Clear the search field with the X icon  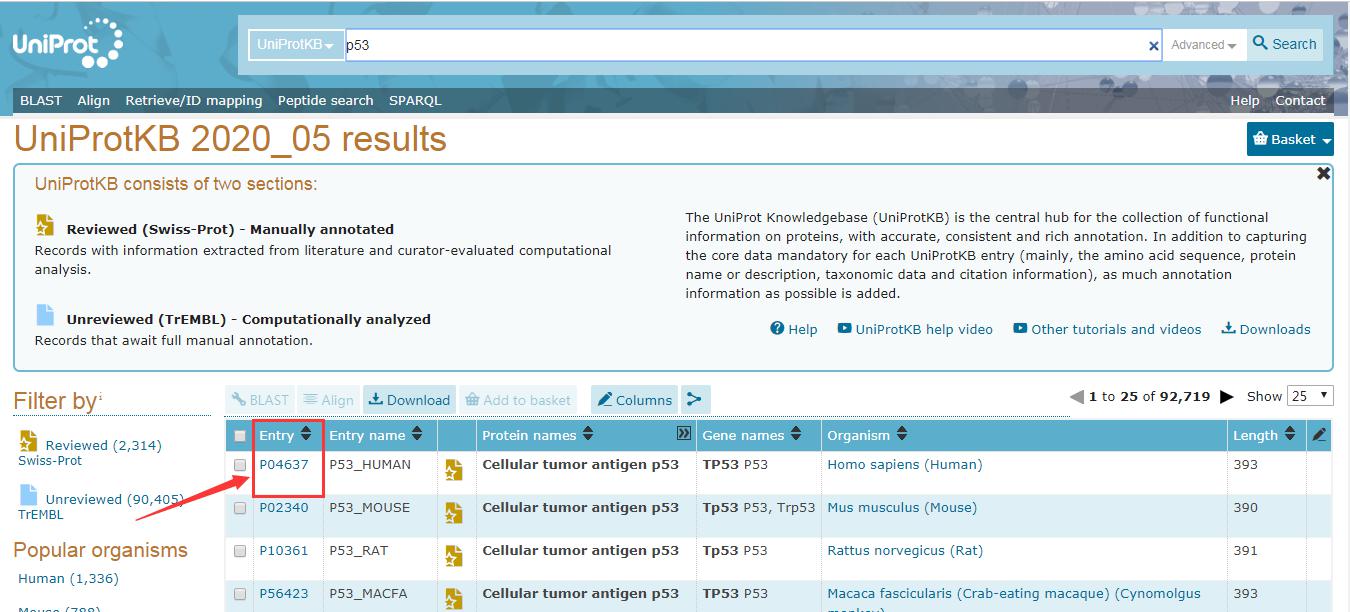pyautogui.click(x=1153, y=45)
